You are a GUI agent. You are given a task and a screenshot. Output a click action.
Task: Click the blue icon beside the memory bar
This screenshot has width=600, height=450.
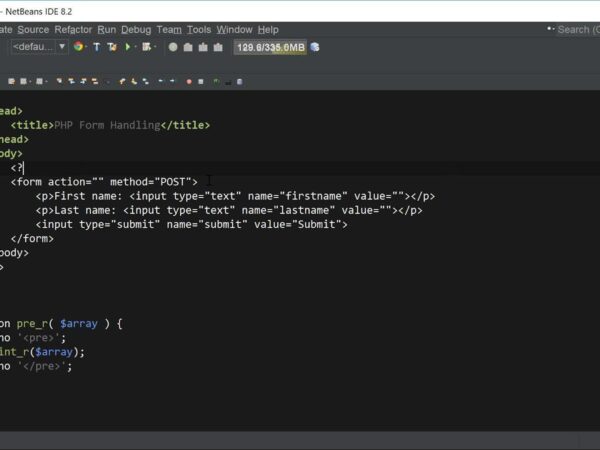[315, 47]
